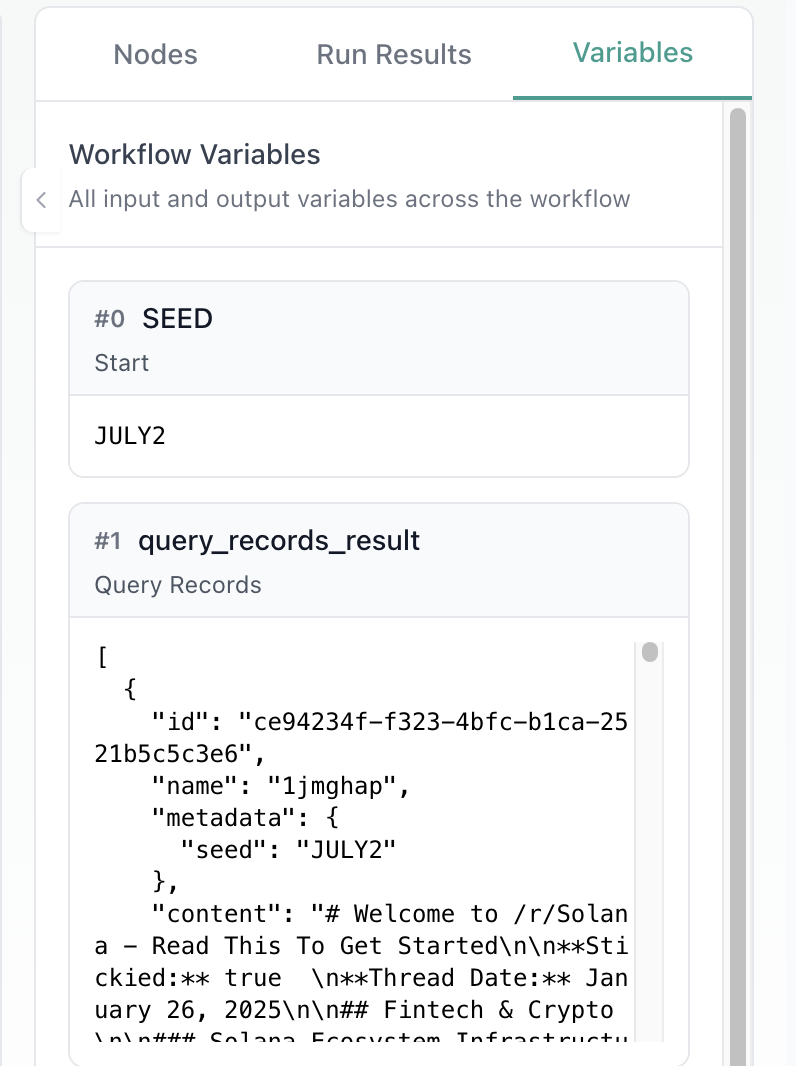Image resolution: width=796 pixels, height=1066 pixels.
Task: Click the JSON result scrollbar thumb
Action: pos(650,651)
